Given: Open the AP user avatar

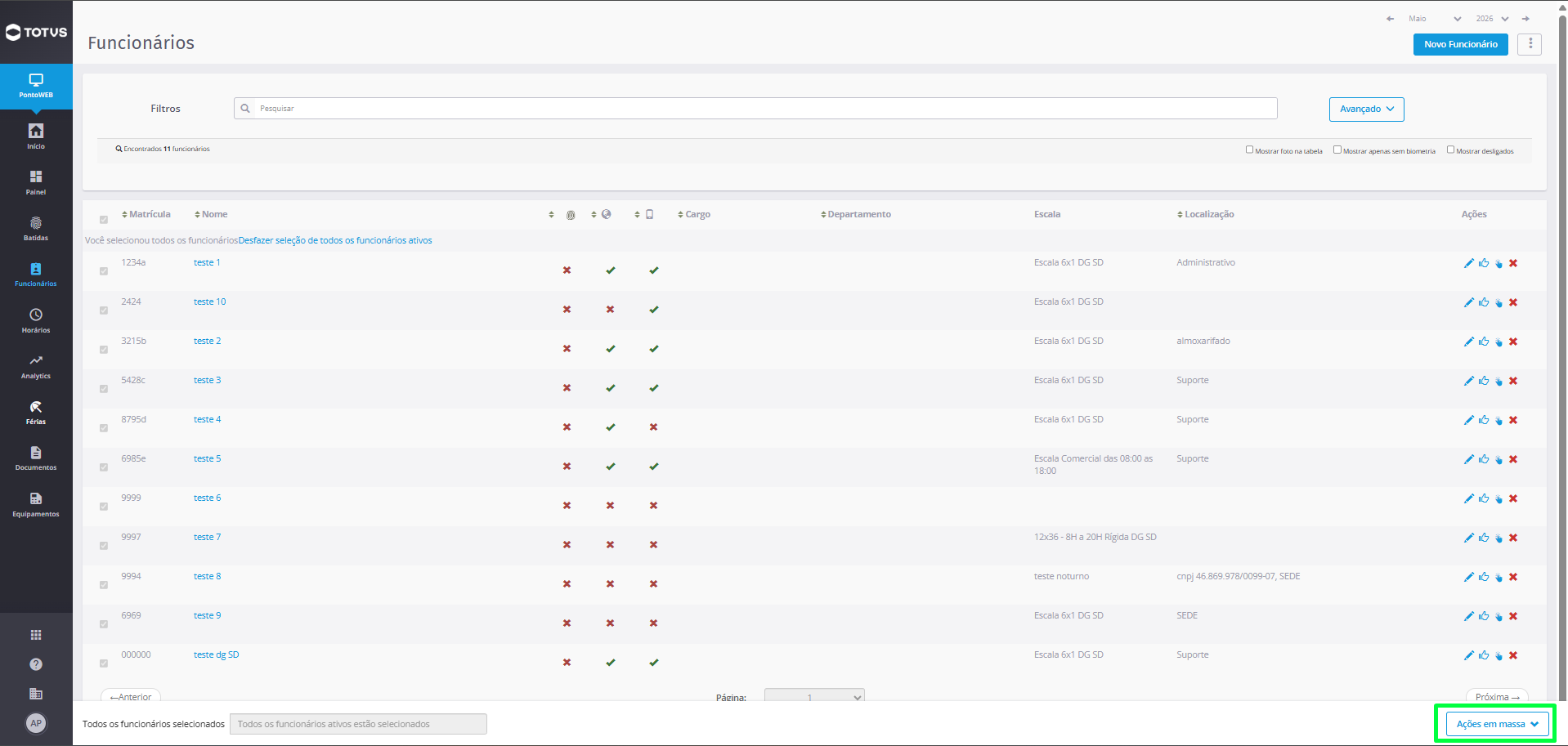Looking at the screenshot, I should tap(36, 723).
